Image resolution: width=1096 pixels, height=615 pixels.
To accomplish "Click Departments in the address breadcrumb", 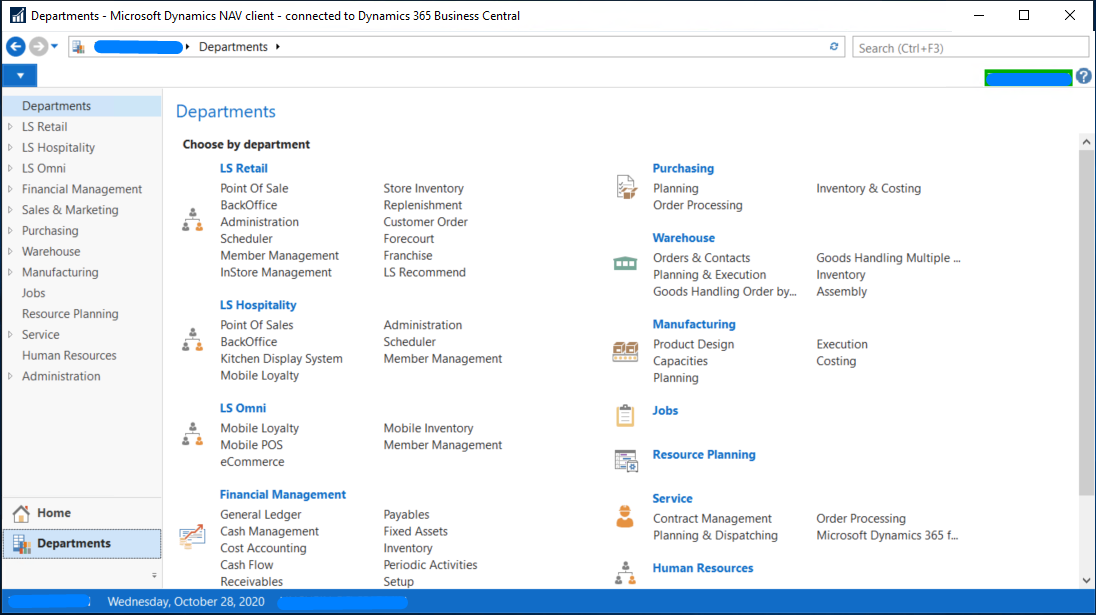I will click(233, 47).
